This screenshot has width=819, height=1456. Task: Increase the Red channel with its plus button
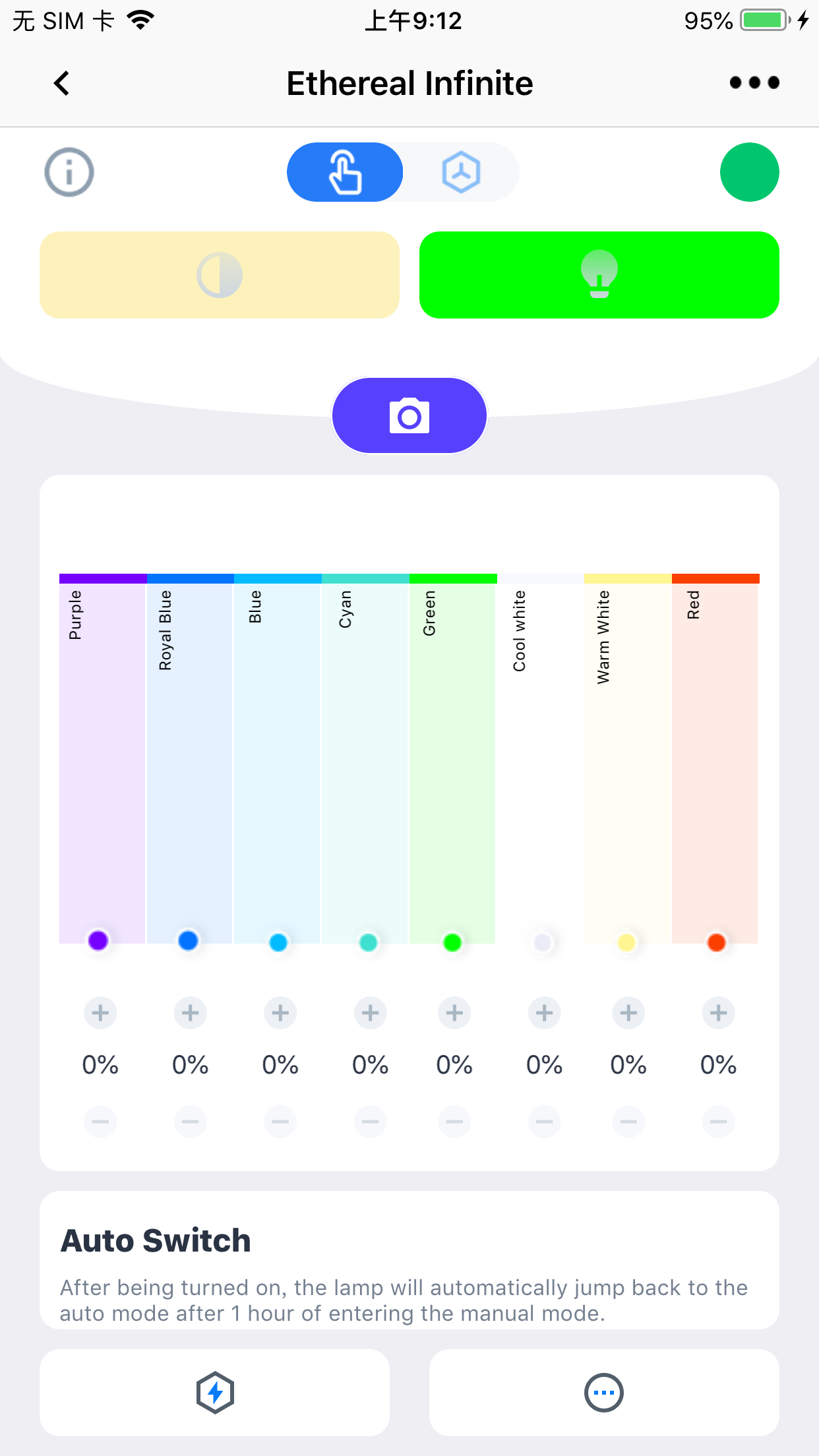(717, 1013)
